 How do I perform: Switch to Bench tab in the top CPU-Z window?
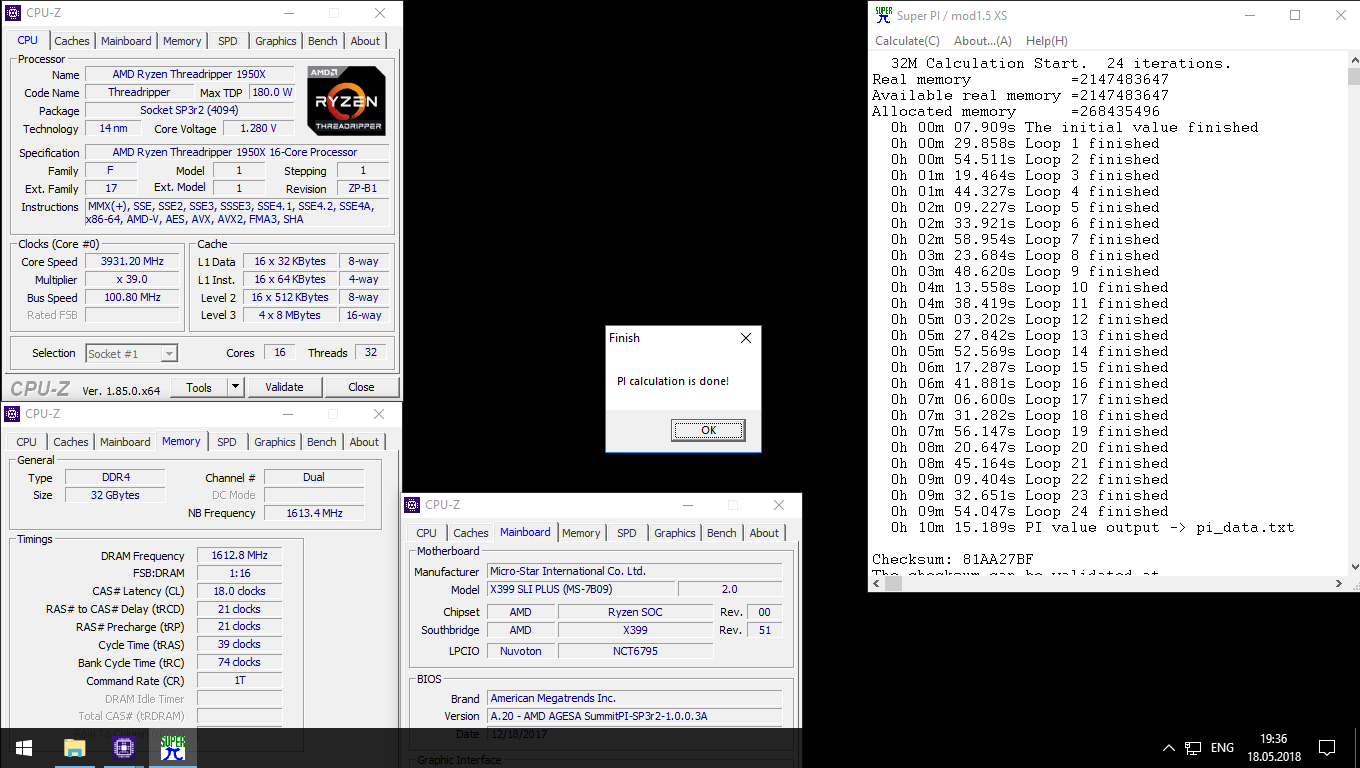(x=323, y=41)
